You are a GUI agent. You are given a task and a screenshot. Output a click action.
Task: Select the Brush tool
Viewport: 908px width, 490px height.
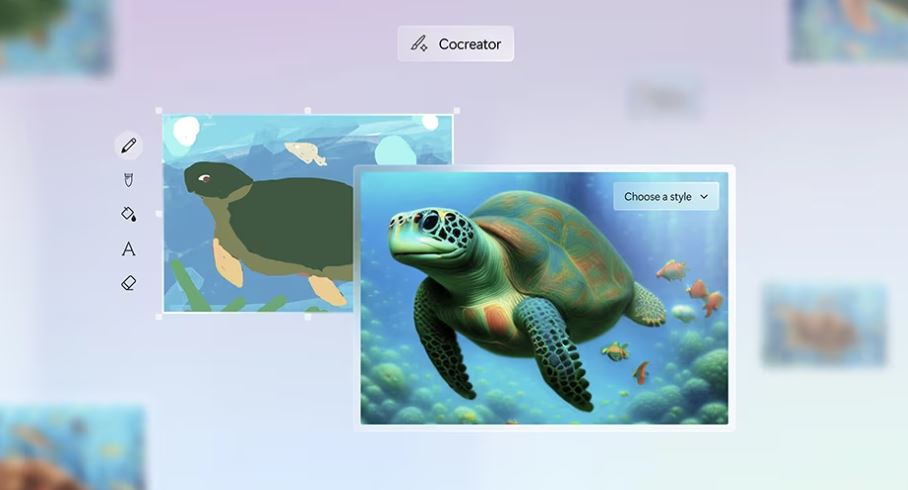(128, 180)
